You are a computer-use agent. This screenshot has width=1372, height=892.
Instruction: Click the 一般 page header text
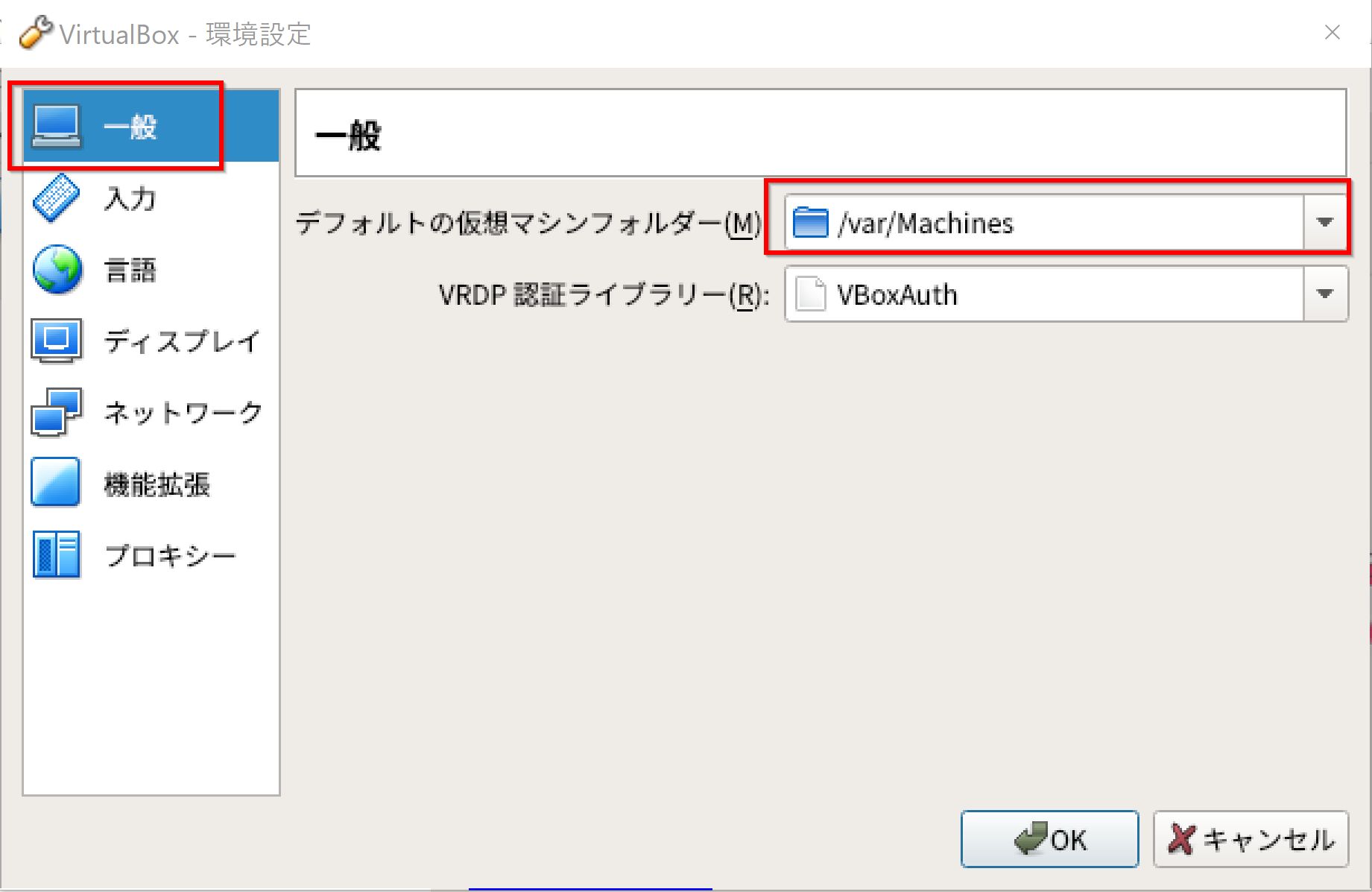tap(348, 136)
